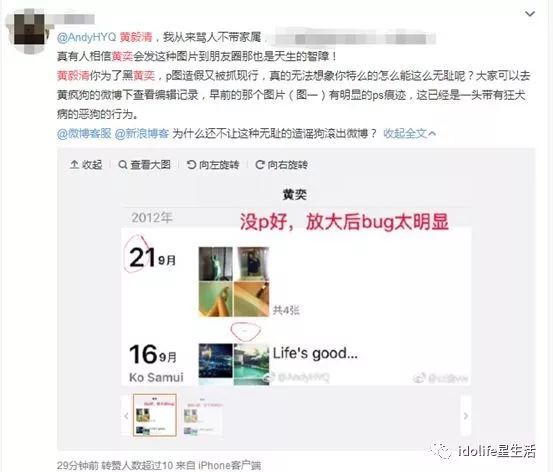This screenshot has width=553, height=472.
Task: Click the main expanded image
Action: 296,286
